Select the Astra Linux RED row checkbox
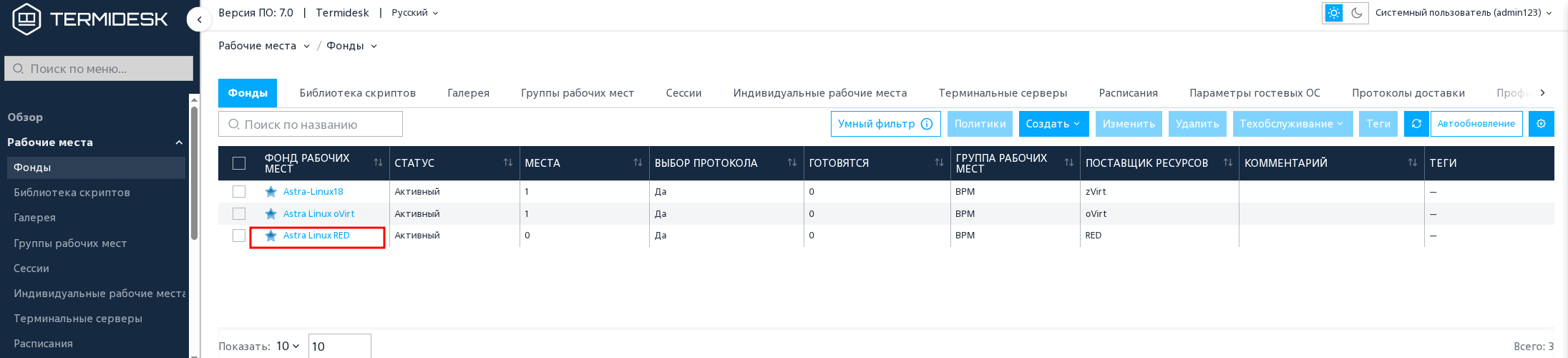This screenshot has height=358, width=1568. click(239, 236)
